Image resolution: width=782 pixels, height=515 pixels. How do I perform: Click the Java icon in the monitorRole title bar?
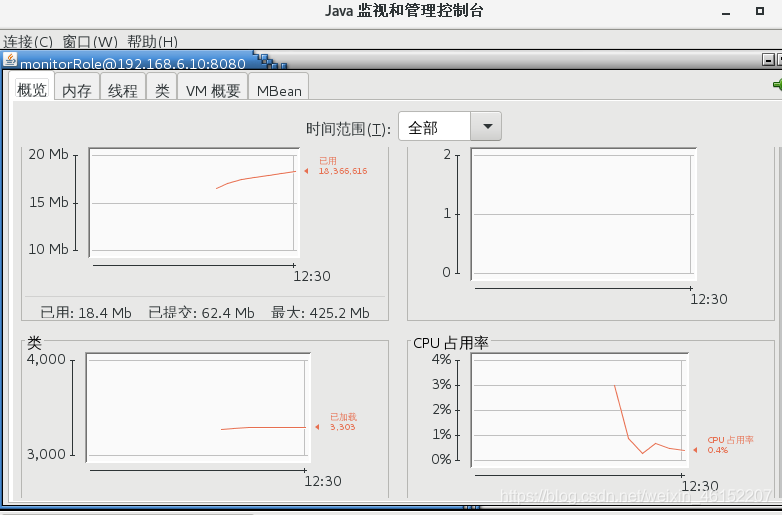pos(10,60)
